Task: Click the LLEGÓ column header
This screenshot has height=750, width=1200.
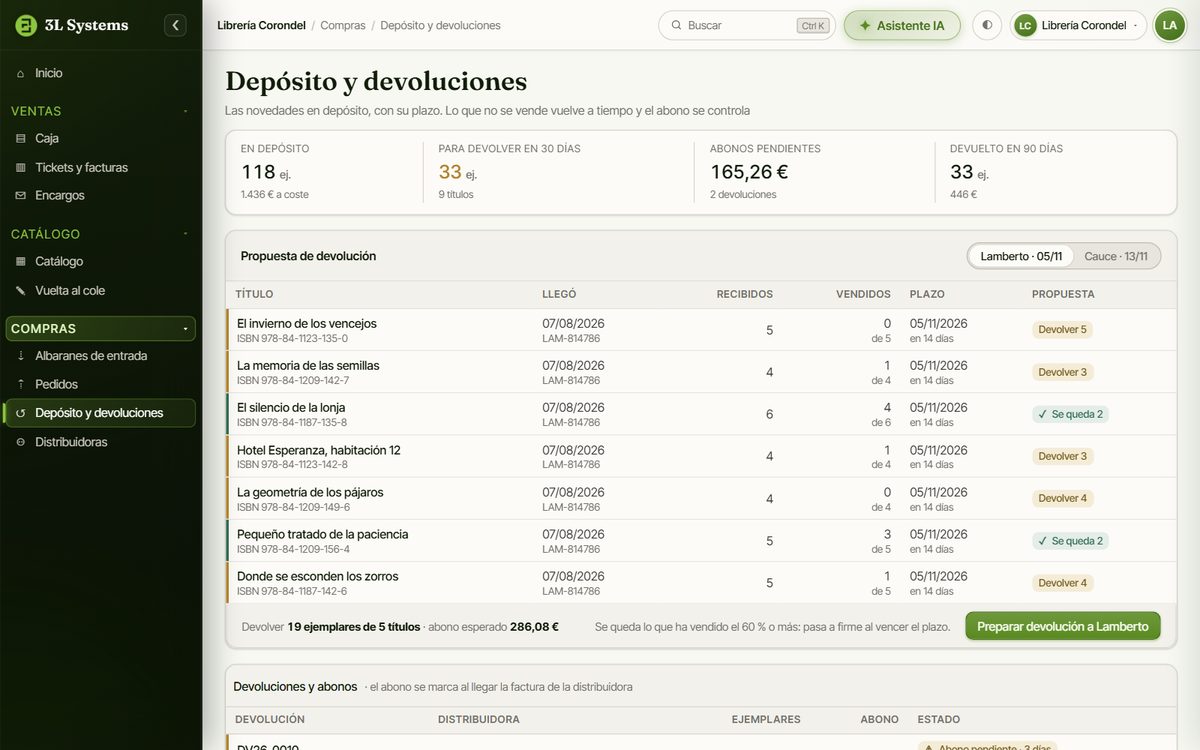Action: (559, 294)
